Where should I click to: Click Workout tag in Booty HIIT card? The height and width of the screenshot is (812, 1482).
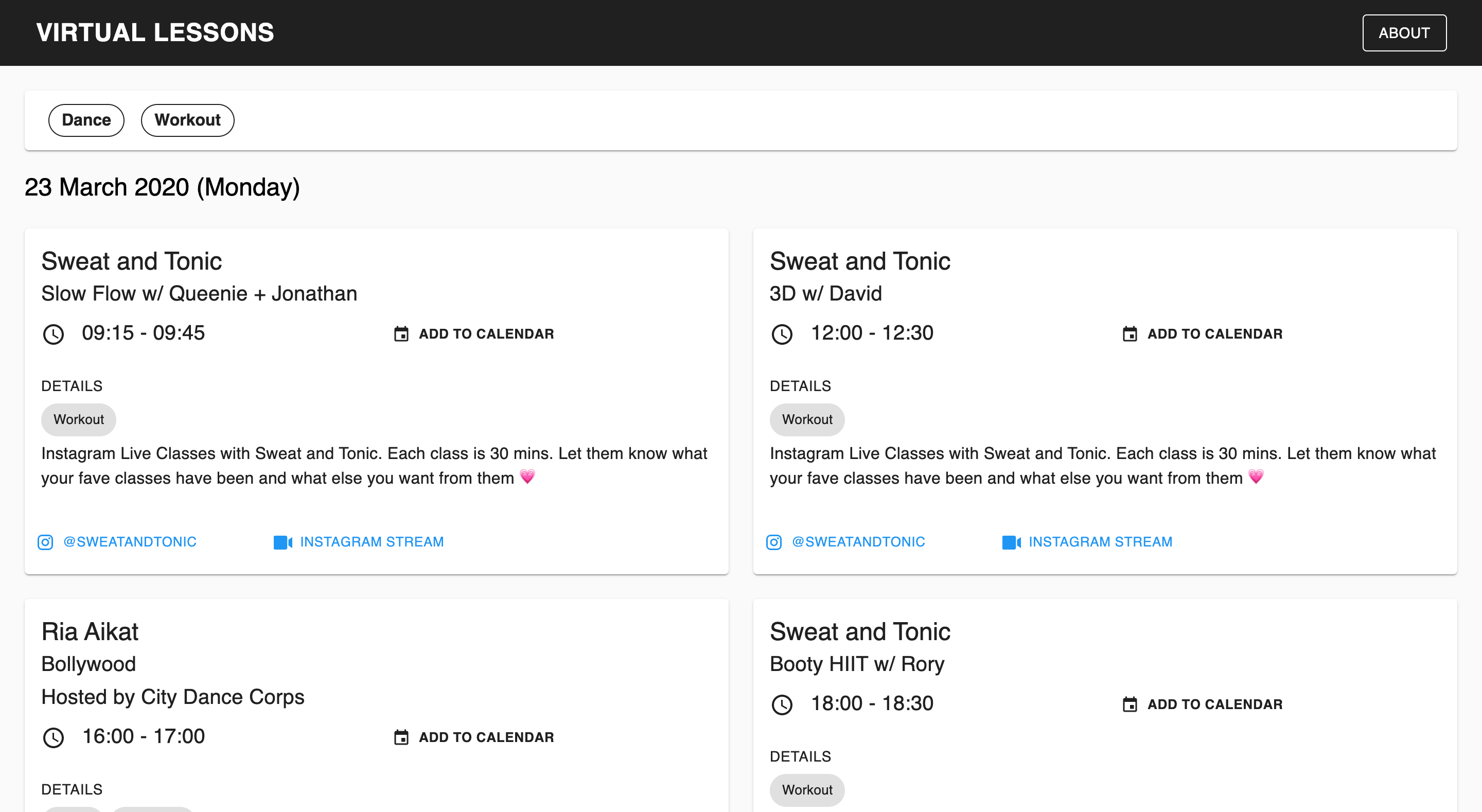coord(806,790)
